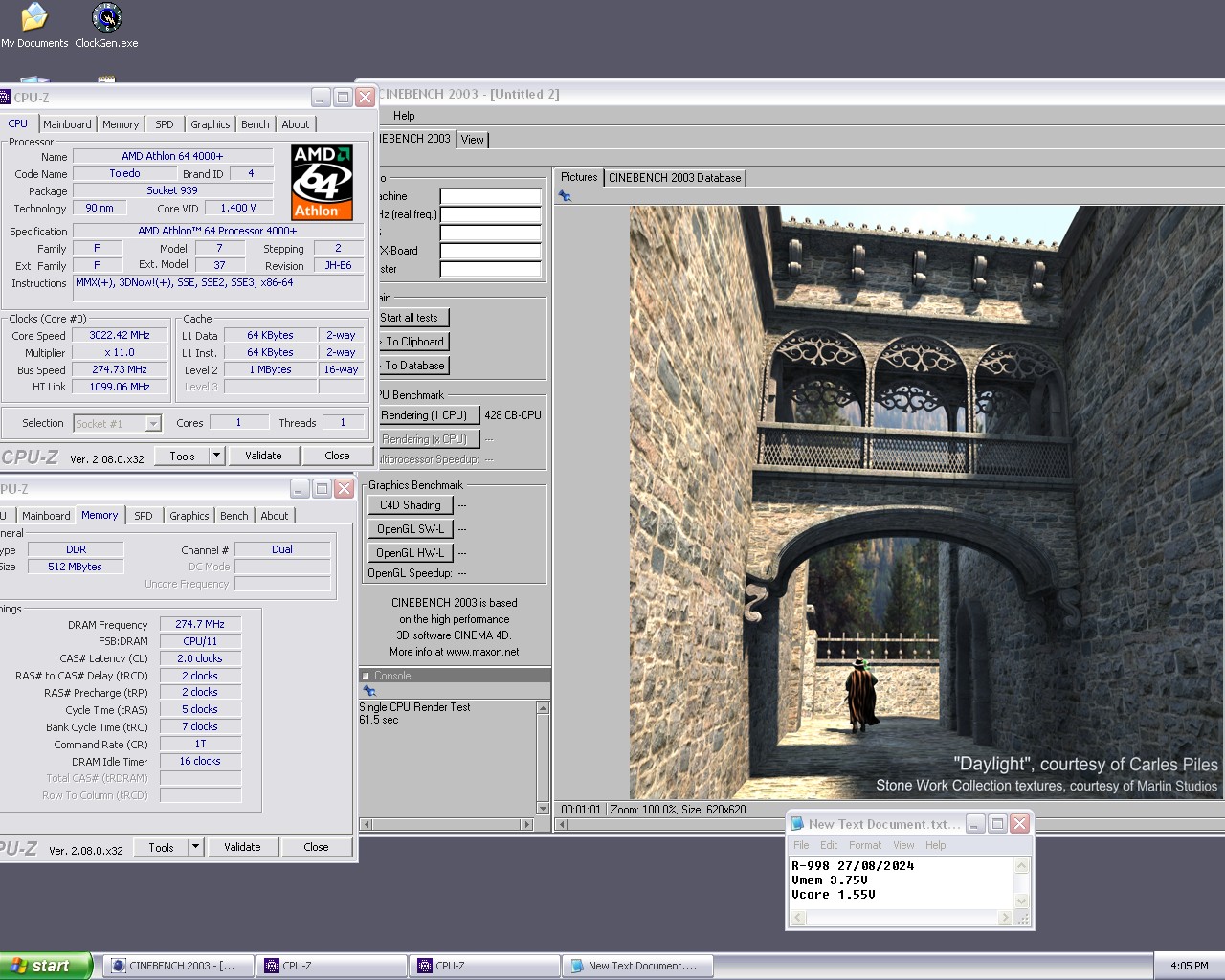Open the SPD tab in lower CPU-Z
Viewport: 1225px width, 980px height.
144,516
